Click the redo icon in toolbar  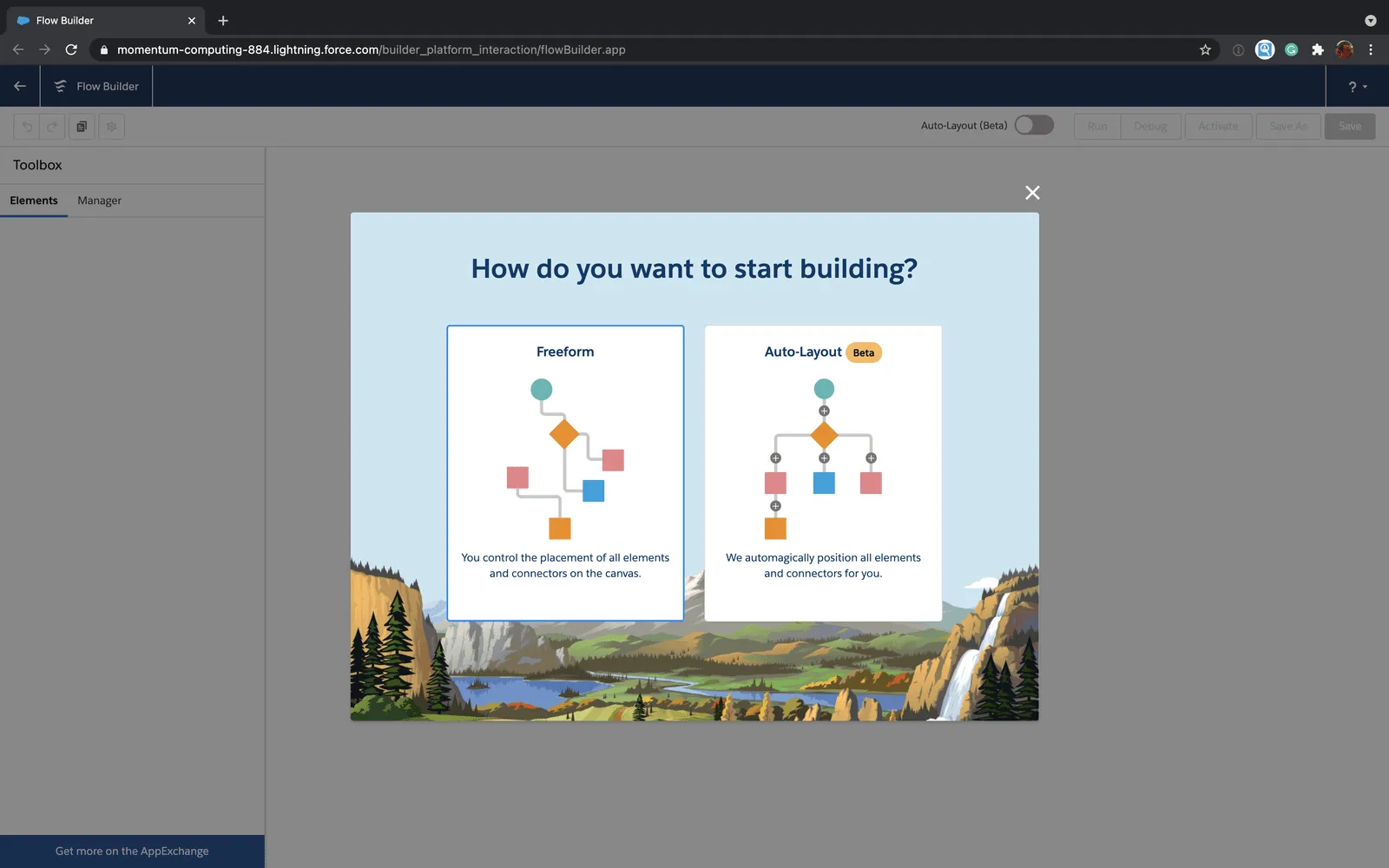pyautogui.click(x=52, y=127)
